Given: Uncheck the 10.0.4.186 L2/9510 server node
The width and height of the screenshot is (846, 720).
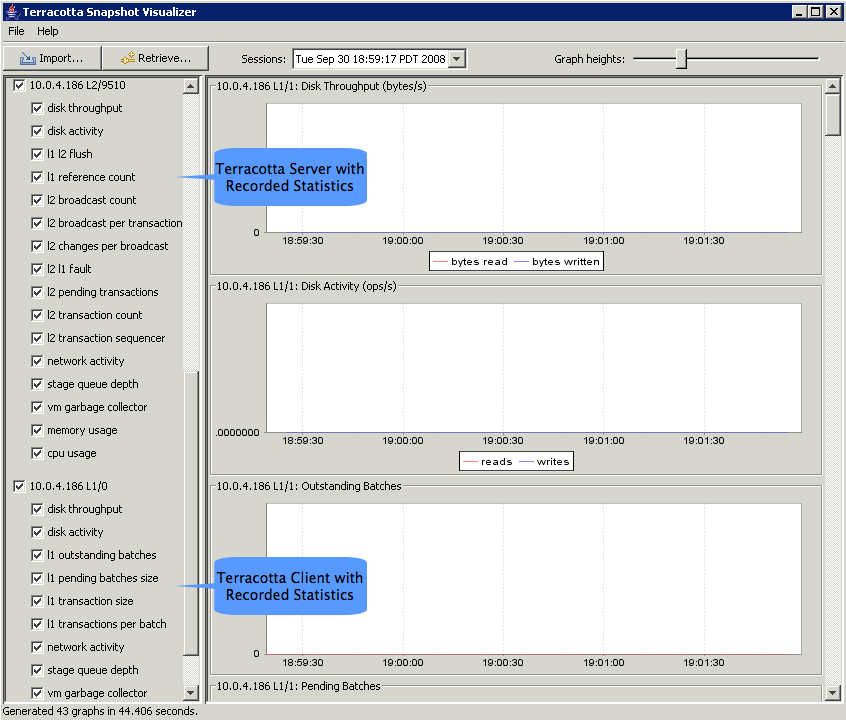Looking at the screenshot, I should coord(19,85).
